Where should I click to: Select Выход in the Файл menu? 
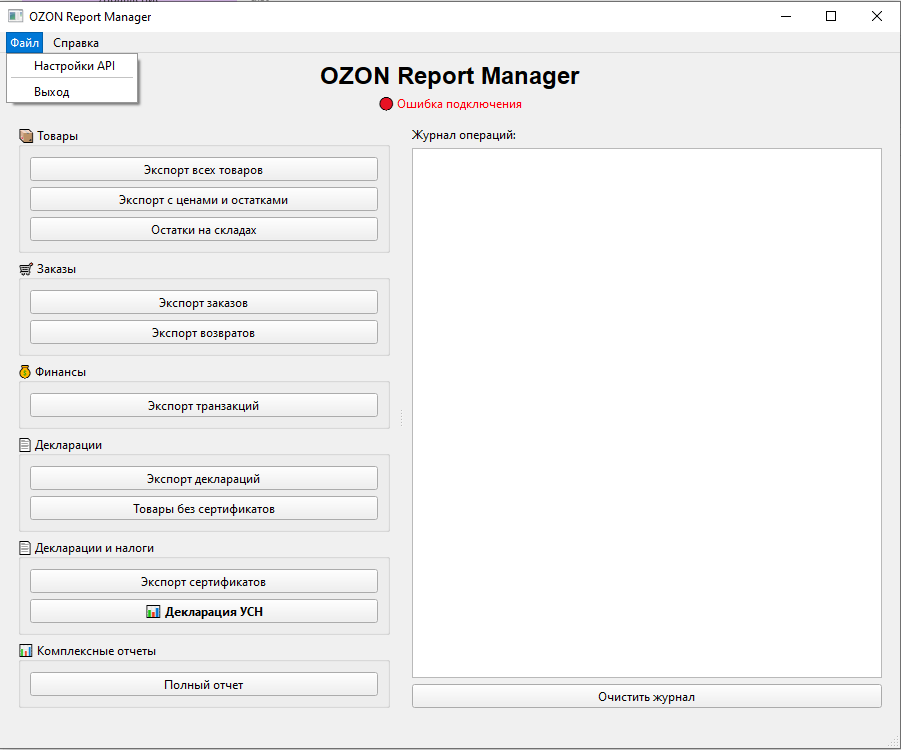[x=52, y=92]
